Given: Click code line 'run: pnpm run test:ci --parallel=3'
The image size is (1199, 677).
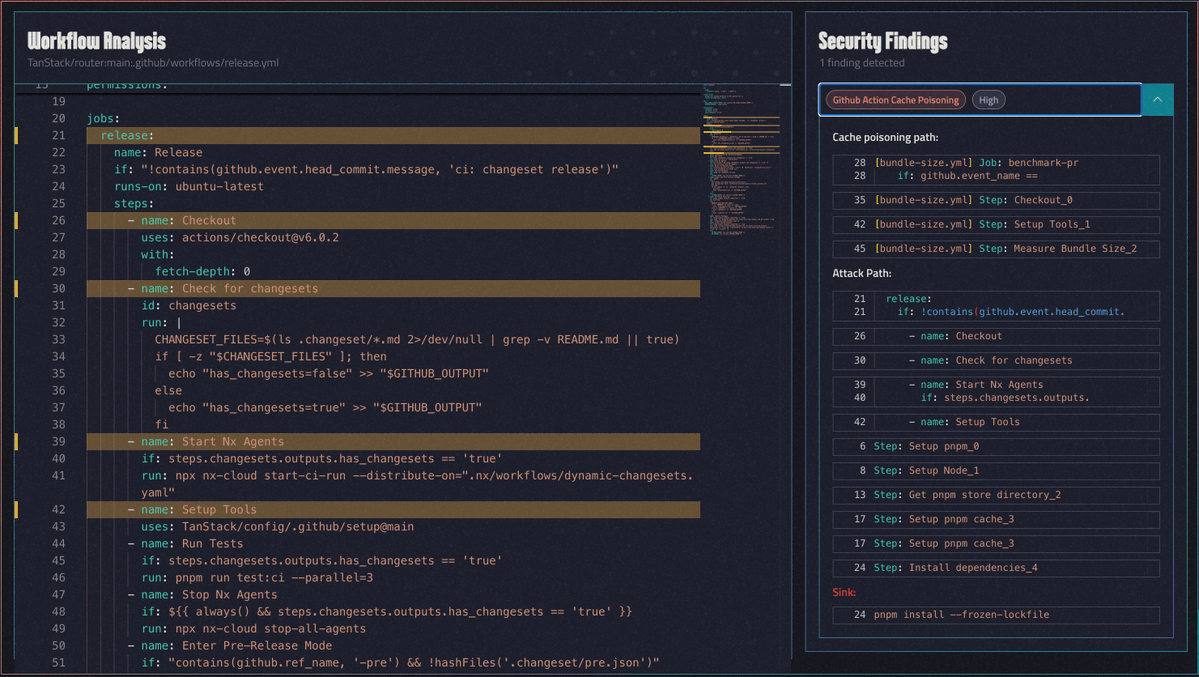Looking at the screenshot, I should click(257, 578).
